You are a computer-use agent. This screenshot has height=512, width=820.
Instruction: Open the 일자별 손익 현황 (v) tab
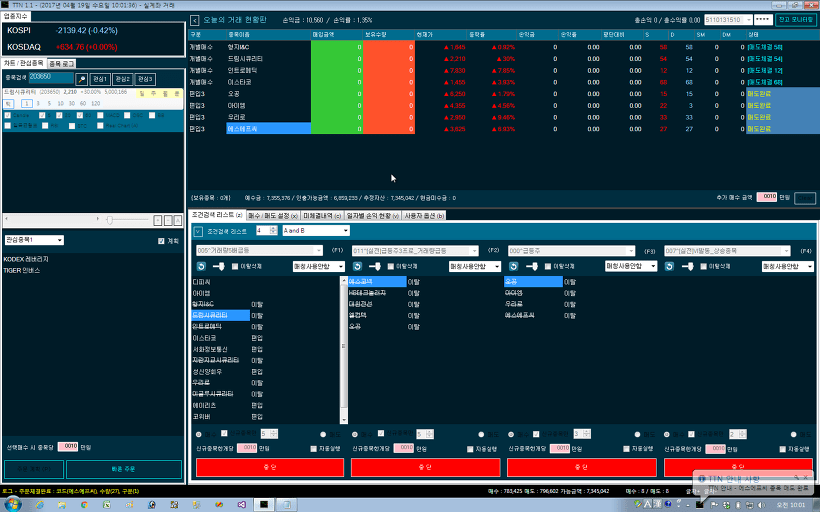coord(372,215)
